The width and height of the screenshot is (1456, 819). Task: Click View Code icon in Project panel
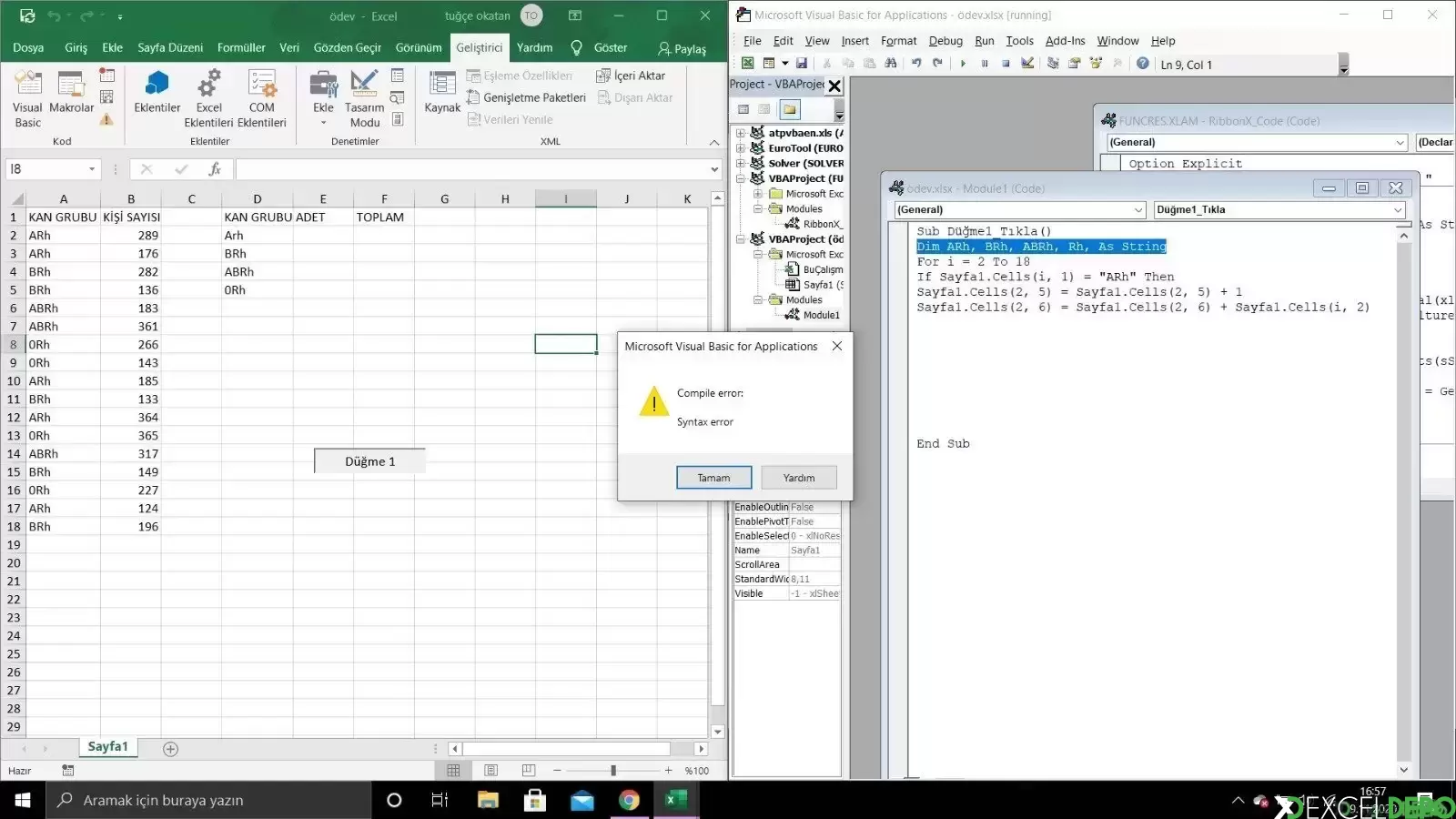pyautogui.click(x=743, y=109)
